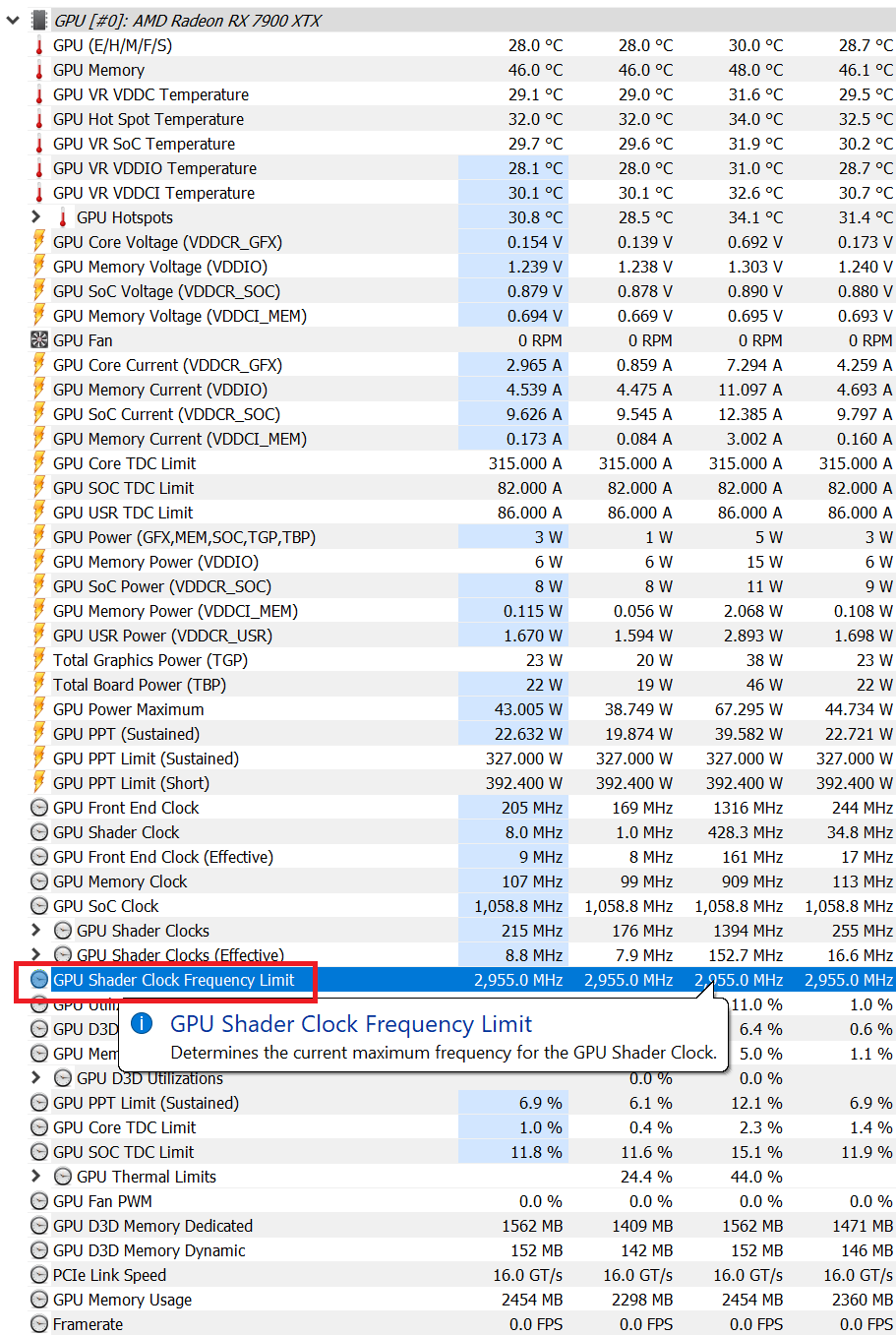Image resolution: width=896 pixels, height=1335 pixels.
Task: Select GPU PPT Limit (Sustained) 327.000 W row
Action: pyautogui.click(x=462, y=759)
